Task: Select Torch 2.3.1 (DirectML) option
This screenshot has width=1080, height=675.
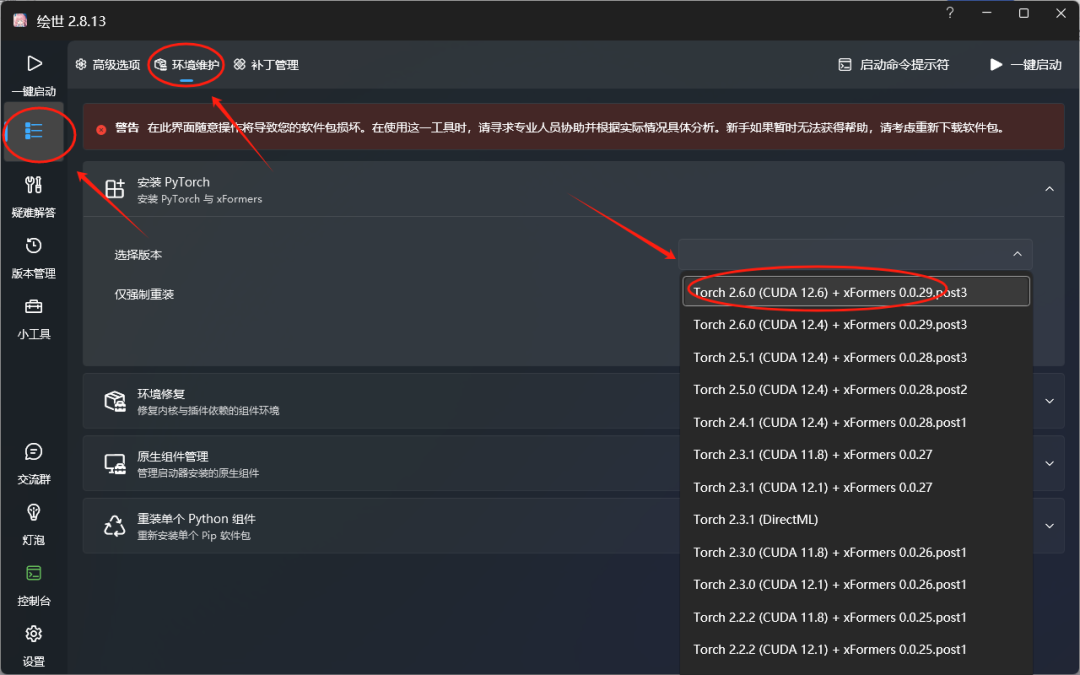Action: tap(855, 519)
